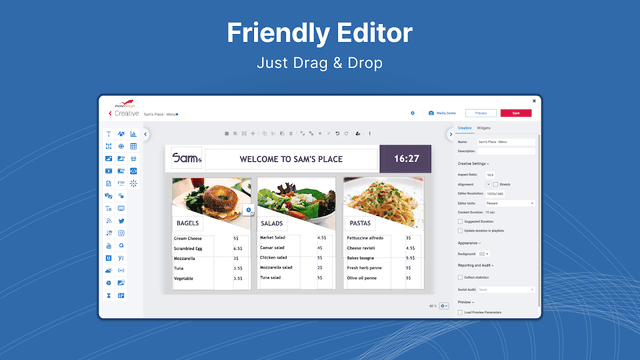The image size is (640, 360).
Task: Select the Creative tab
Action: (x=464, y=128)
